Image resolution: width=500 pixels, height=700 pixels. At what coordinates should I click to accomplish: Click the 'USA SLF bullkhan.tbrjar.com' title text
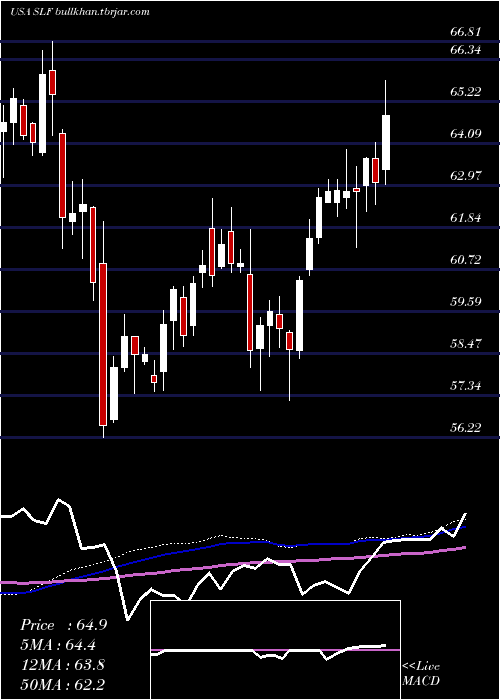80,12
